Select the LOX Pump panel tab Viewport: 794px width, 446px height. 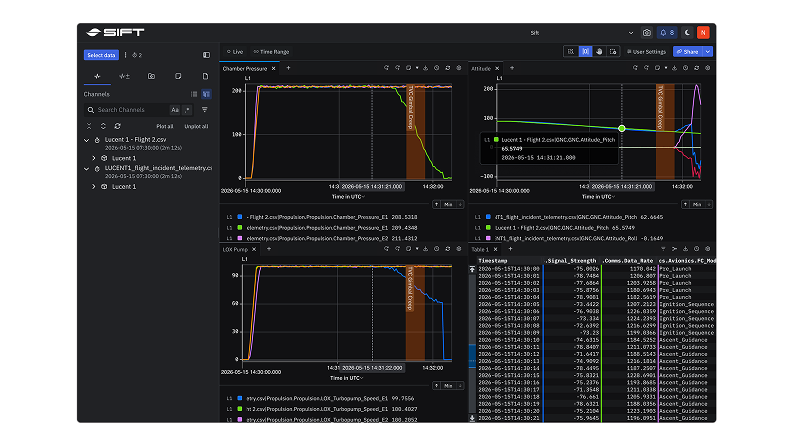tap(235, 249)
